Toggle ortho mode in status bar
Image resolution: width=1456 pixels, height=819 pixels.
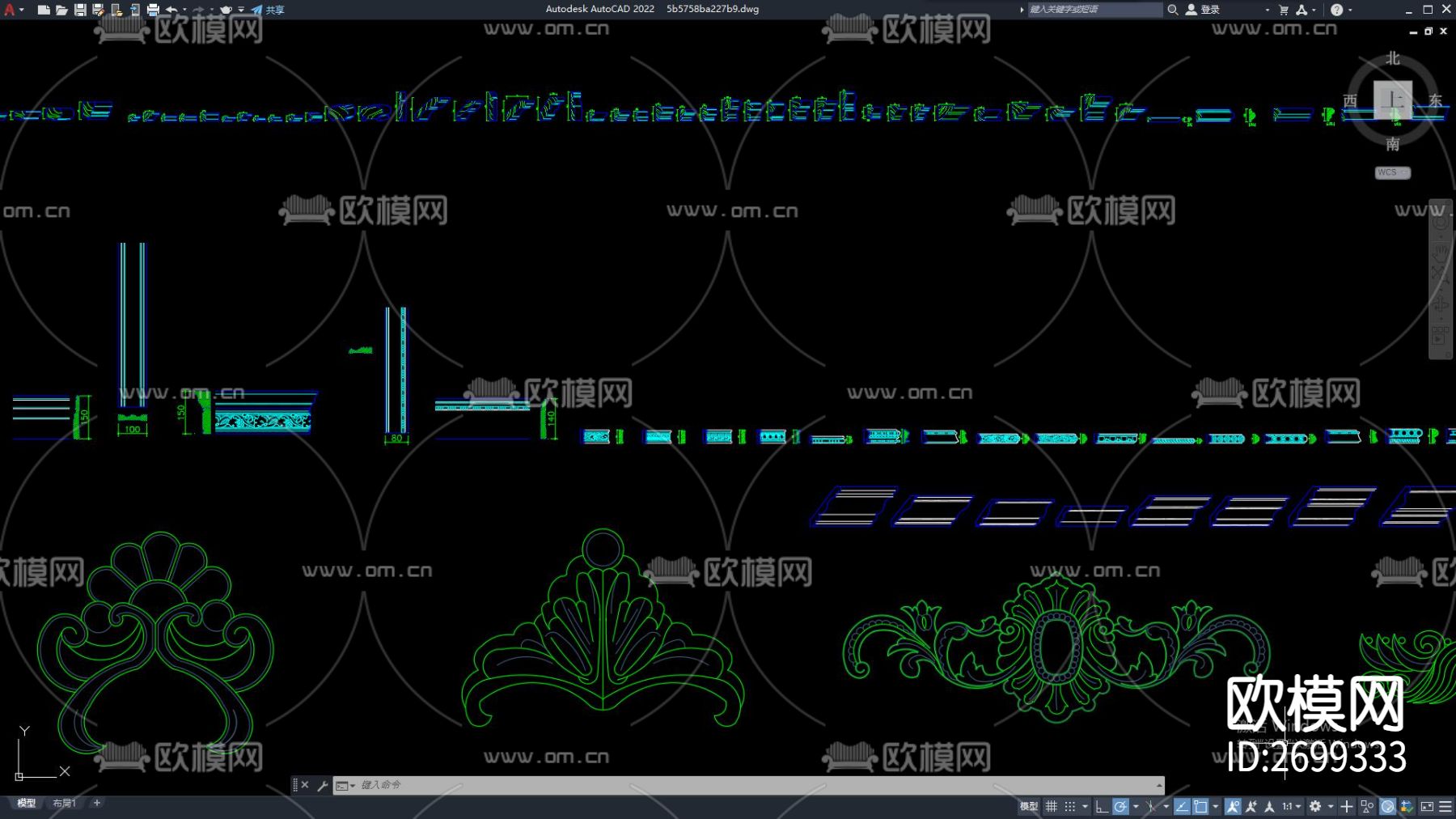[x=1102, y=806]
